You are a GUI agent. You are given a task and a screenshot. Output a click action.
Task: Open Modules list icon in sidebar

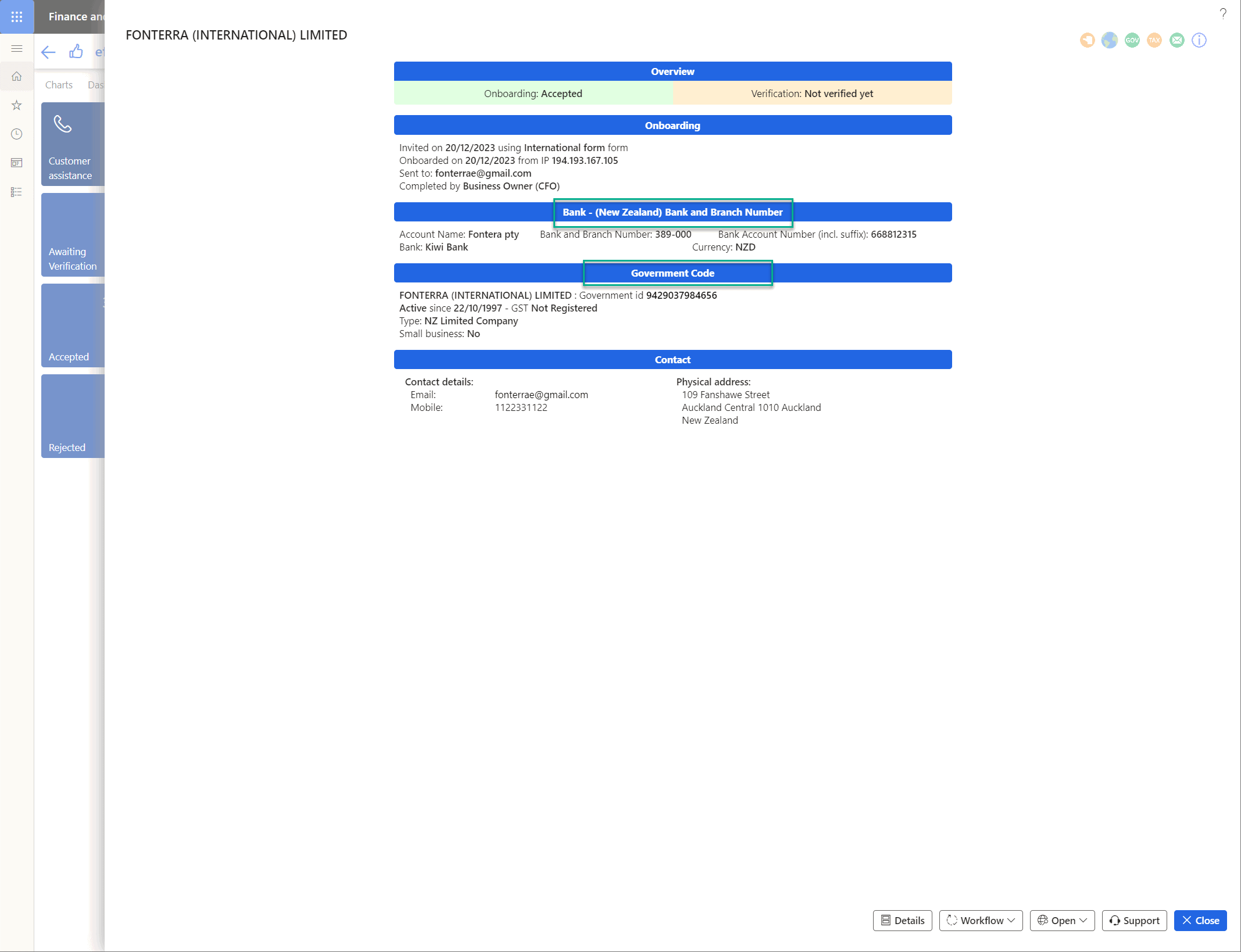pos(17,192)
